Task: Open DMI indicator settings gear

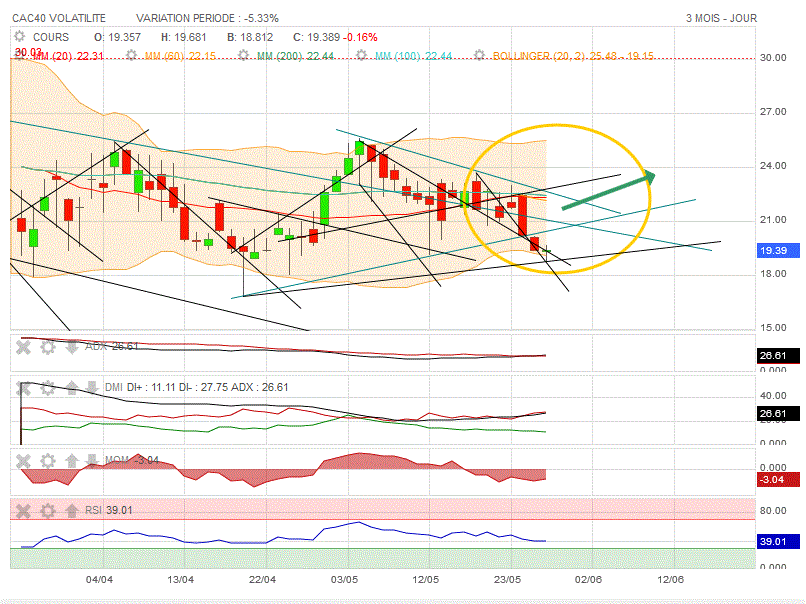Action: click(x=48, y=388)
